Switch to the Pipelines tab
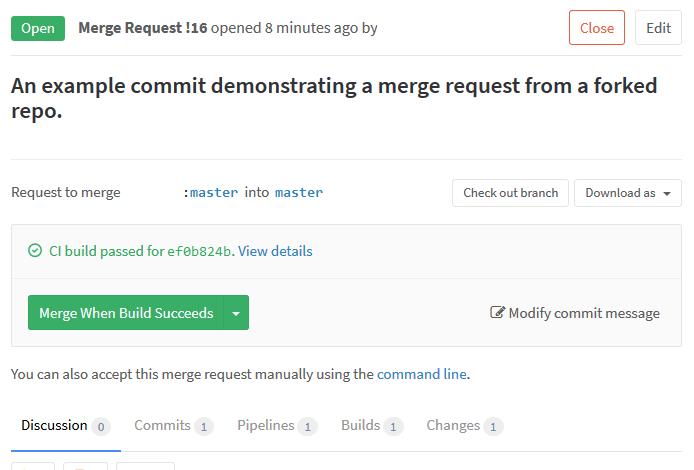This screenshot has height=470, width=694. pos(277,426)
